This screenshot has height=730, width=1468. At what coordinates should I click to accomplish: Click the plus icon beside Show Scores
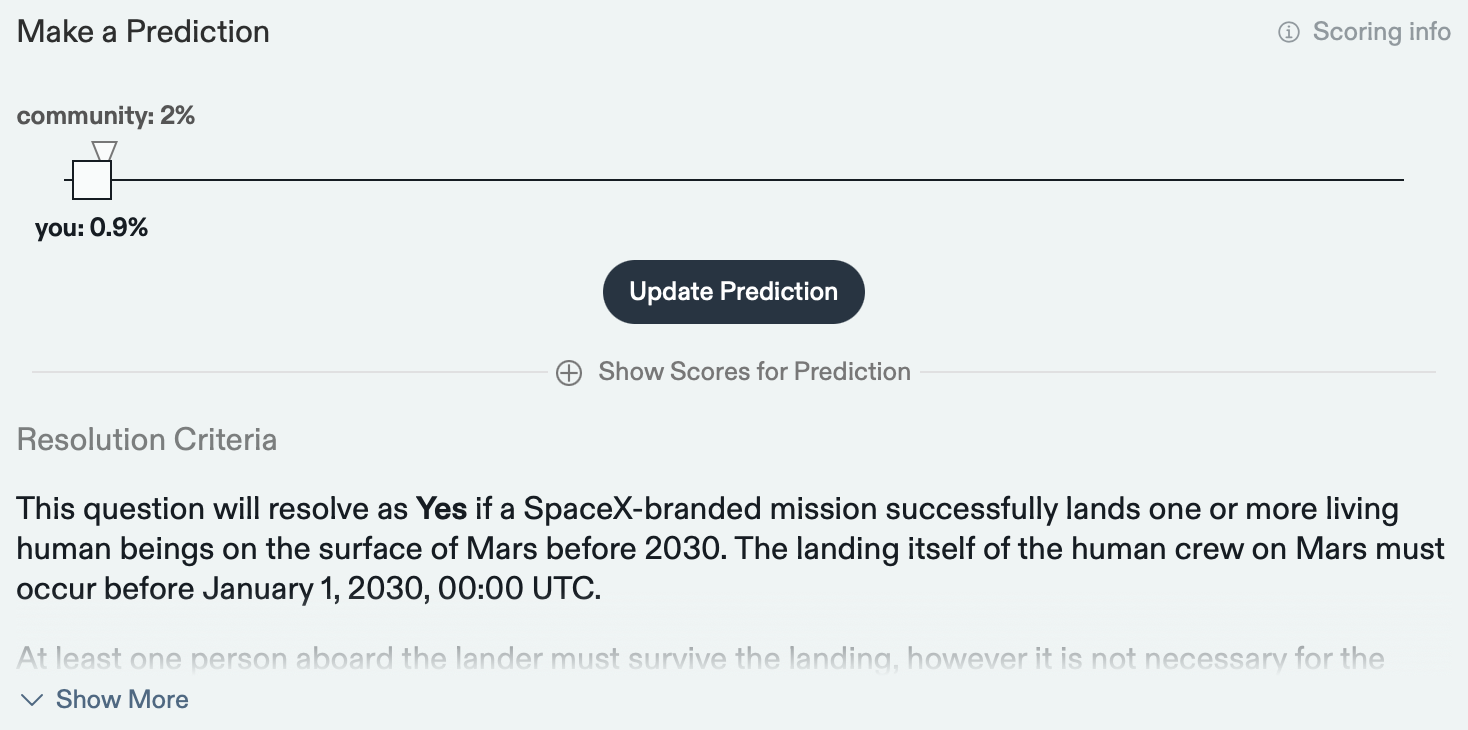[x=569, y=373]
